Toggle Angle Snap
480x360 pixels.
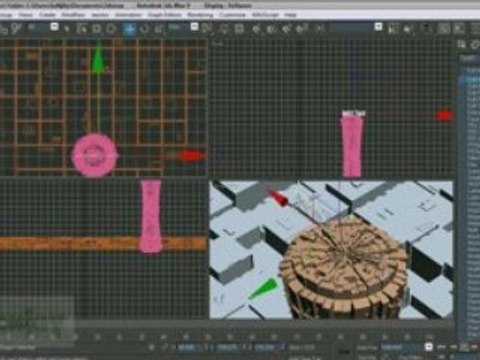point(271,29)
